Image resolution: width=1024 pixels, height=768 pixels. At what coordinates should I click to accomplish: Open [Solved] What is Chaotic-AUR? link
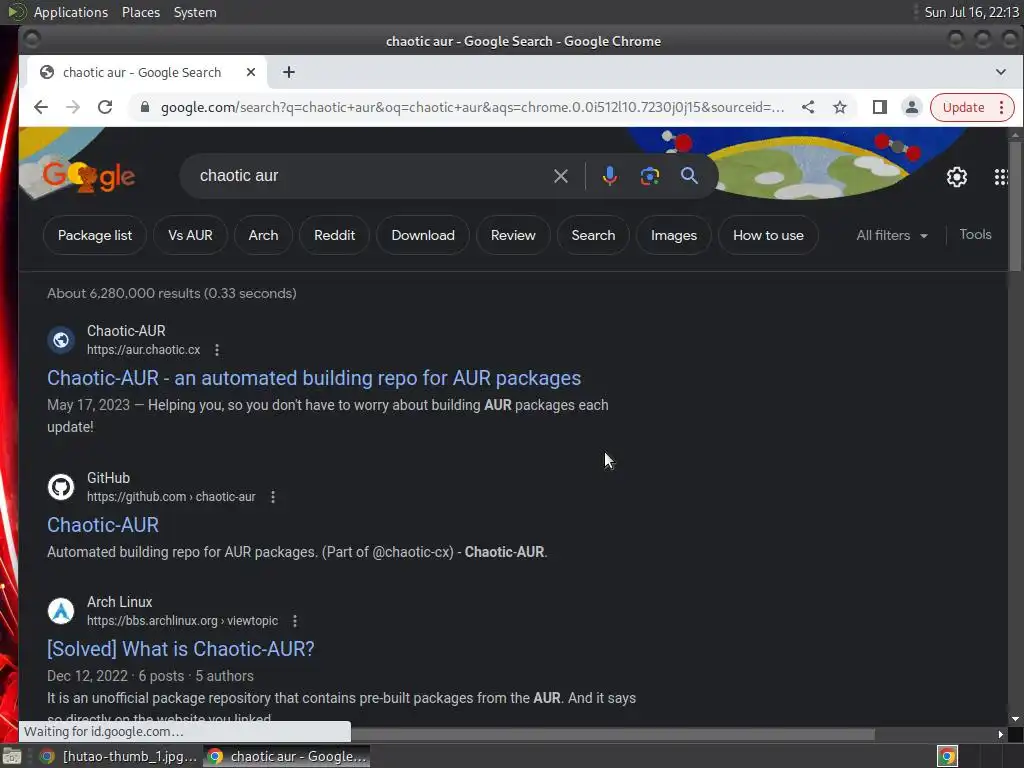(181, 649)
